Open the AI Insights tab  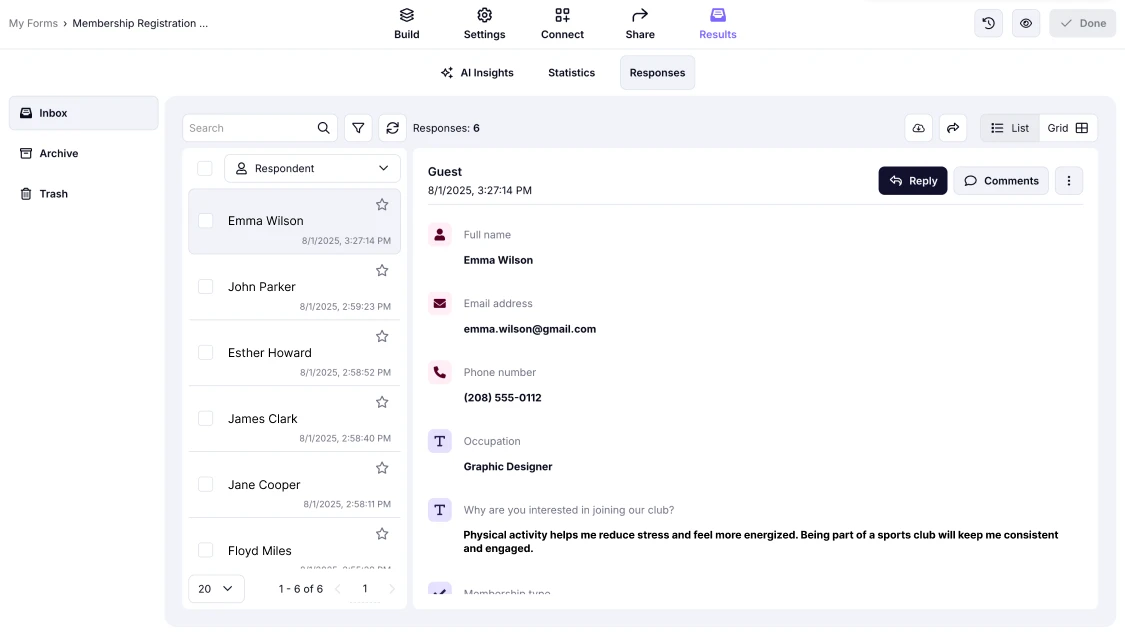click(x=478, y=72)
